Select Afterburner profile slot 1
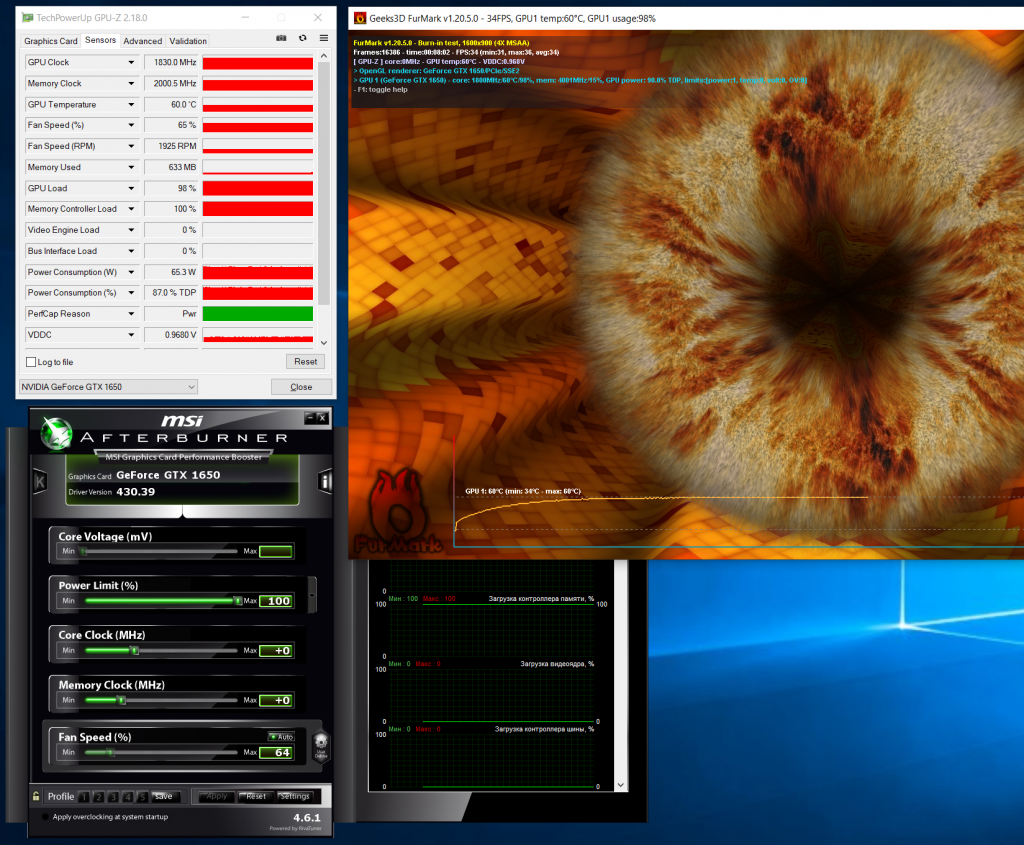1024x845 pixels. click(x=84, y=797)
